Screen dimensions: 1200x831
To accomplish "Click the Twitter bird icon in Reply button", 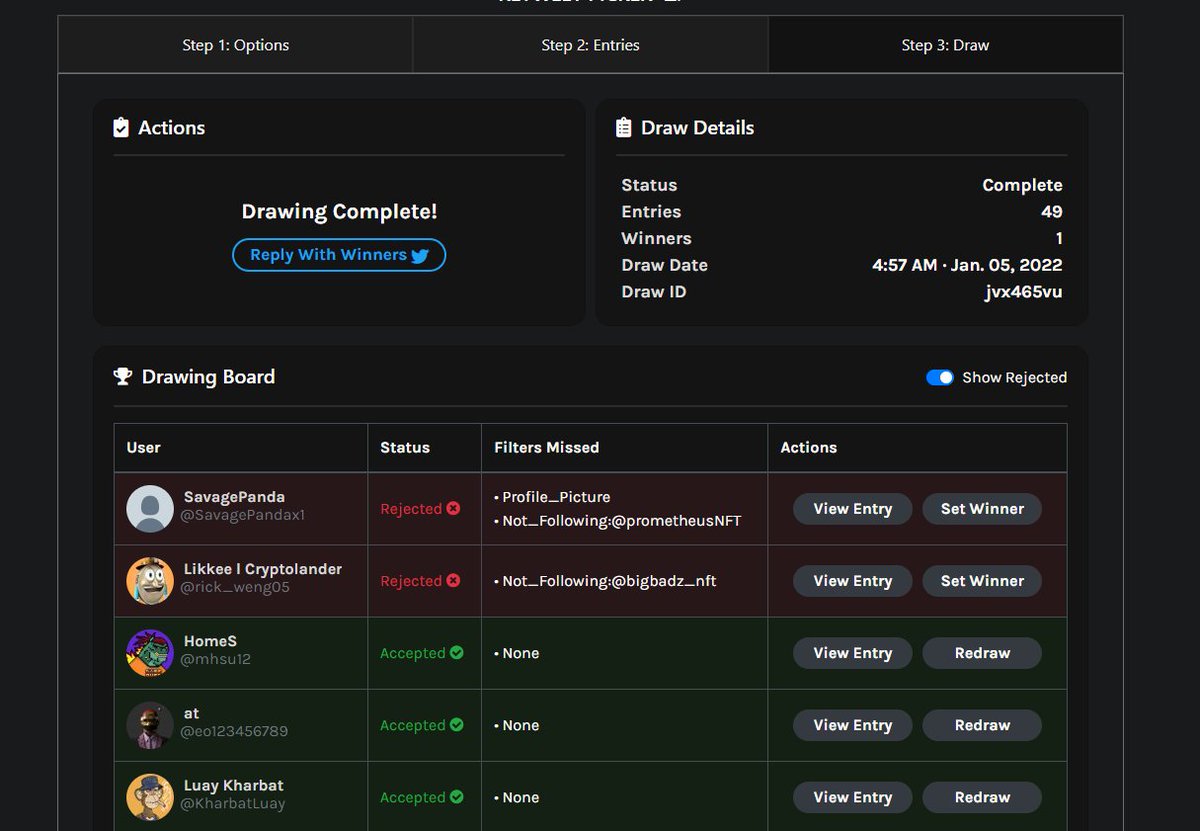I will coord(420,256).
